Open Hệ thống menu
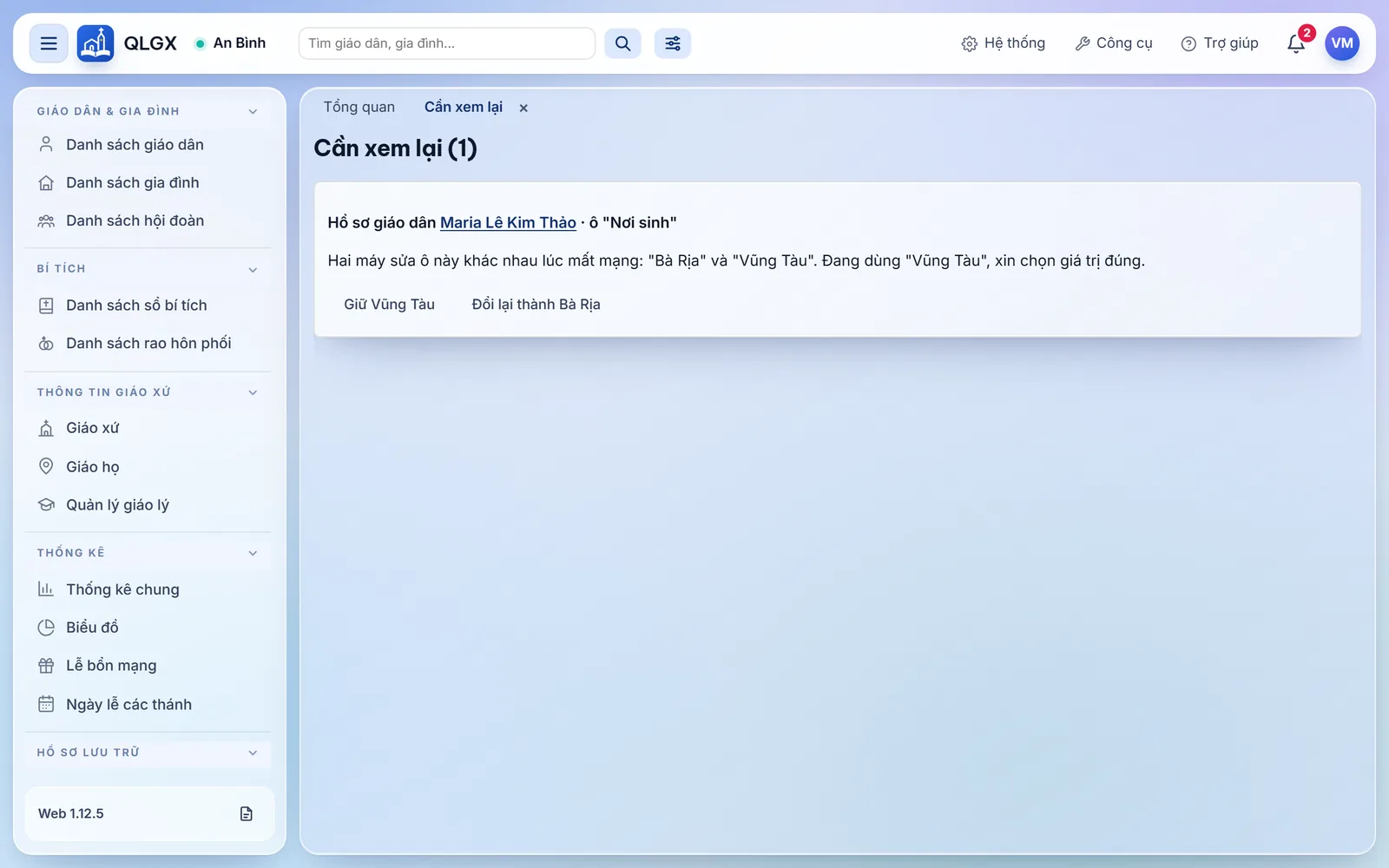 pyautogui.click(x=1004, y=43)
